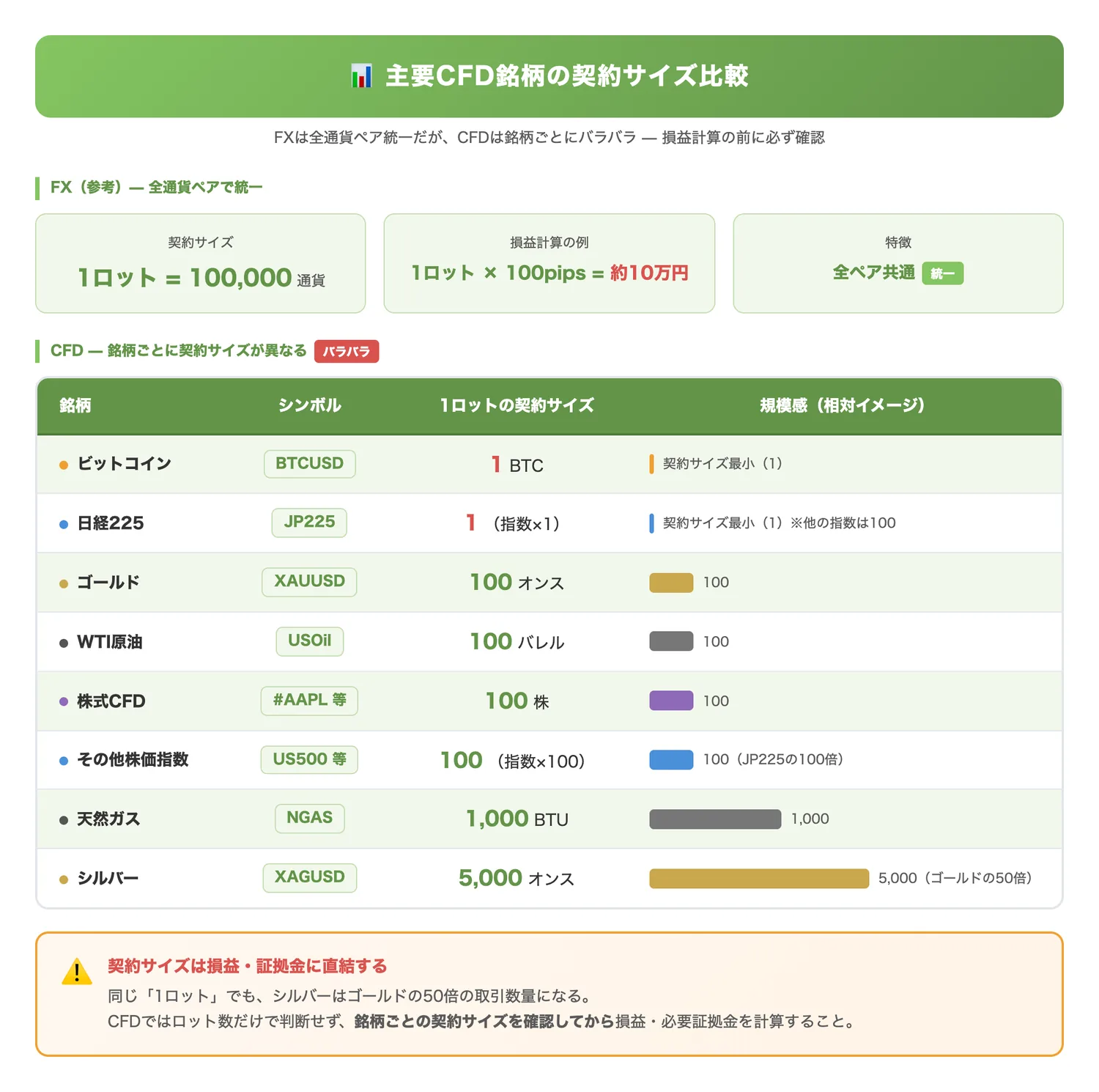Click the yellow warning triangle icon
1099x1092 pixels.
coord(77,971)
